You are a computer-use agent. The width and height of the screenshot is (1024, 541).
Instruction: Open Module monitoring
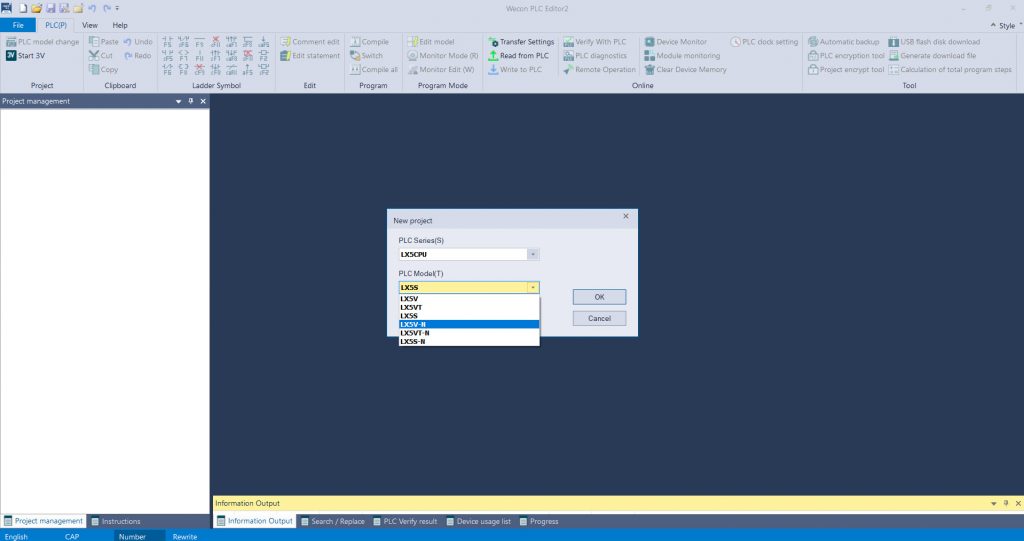[x=682, y=56]
